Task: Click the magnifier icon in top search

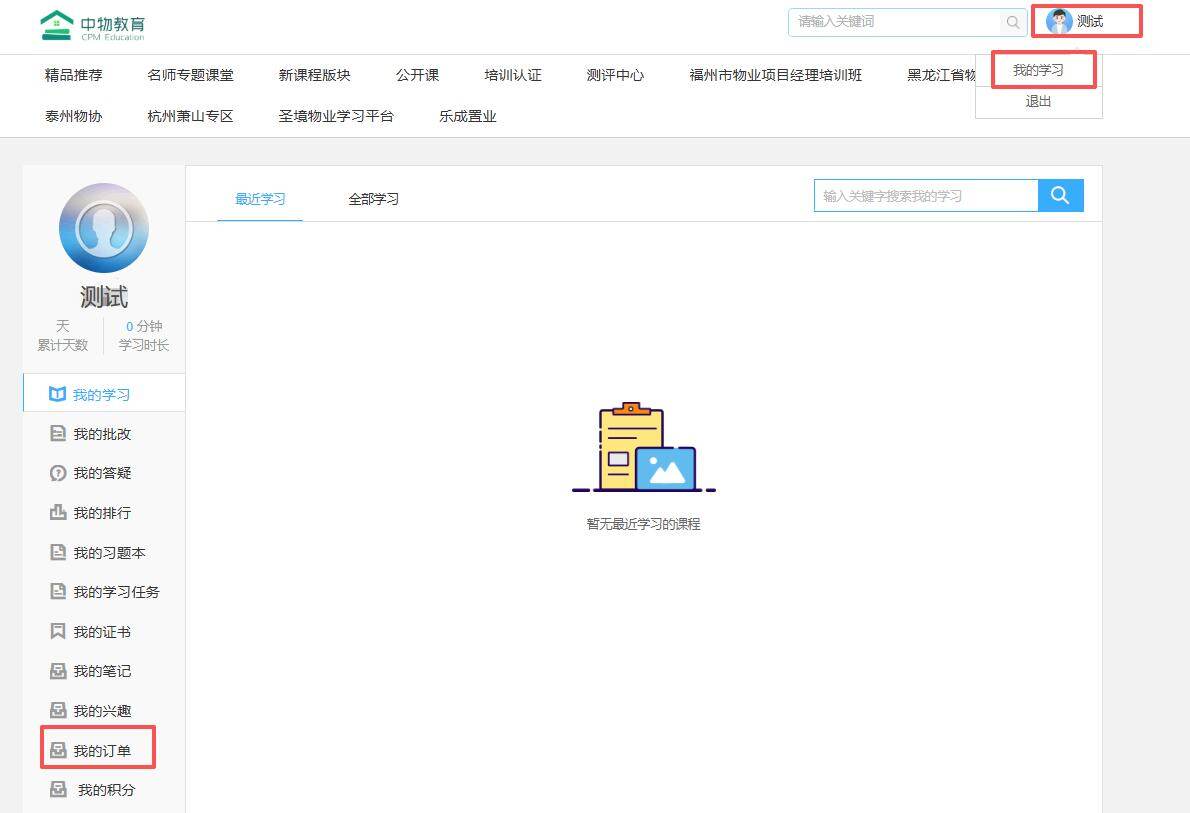Action: (x=1013, y=22)
